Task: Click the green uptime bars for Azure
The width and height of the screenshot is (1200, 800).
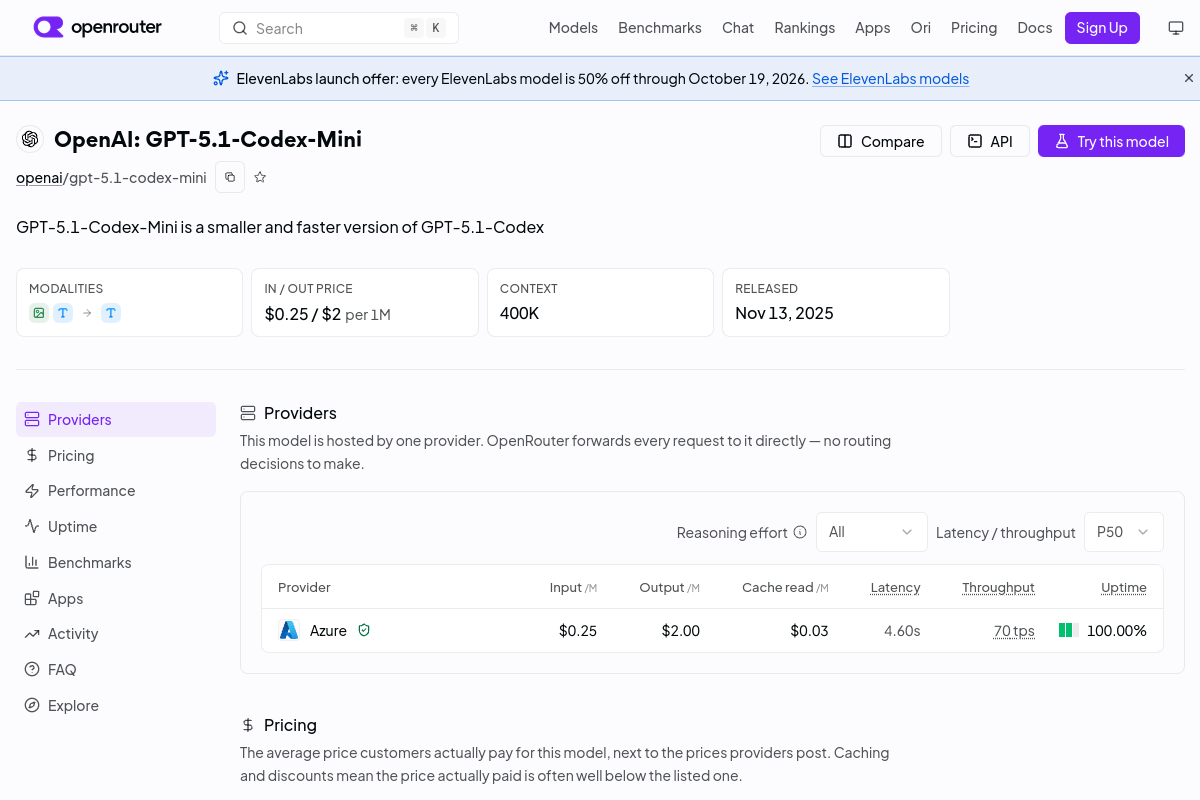Action: click(1068, 630)
